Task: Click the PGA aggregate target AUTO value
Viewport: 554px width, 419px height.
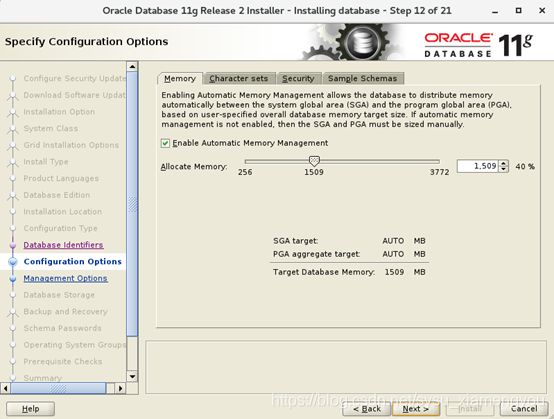Action: [393, 254]
